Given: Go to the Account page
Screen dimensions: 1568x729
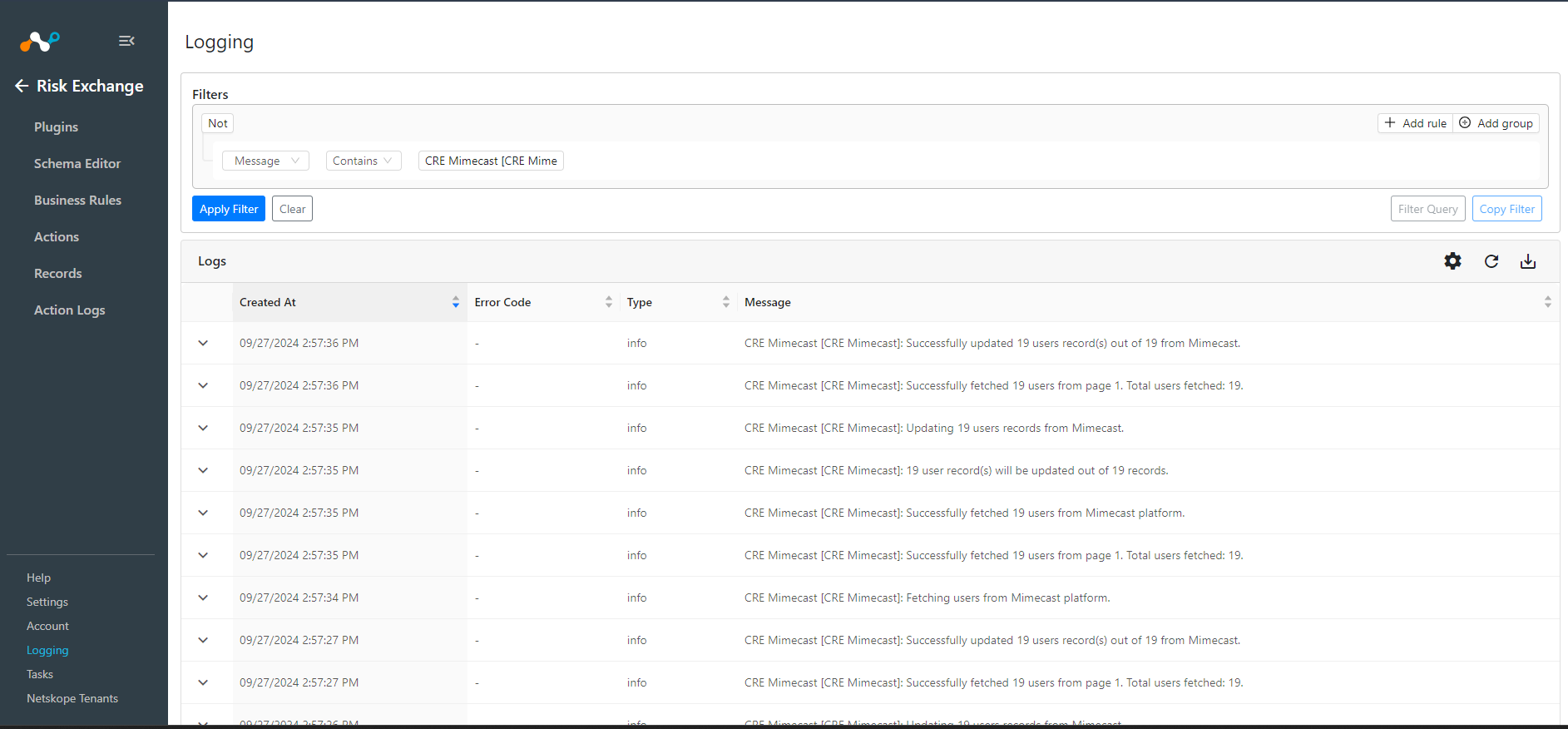Looking at the screenshot, I should pos(47,626).
